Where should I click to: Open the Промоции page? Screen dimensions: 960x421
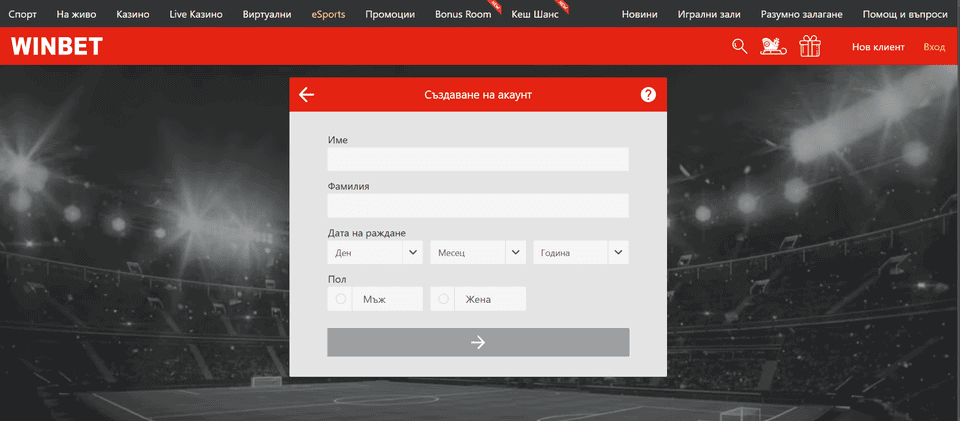click(390, 14)
